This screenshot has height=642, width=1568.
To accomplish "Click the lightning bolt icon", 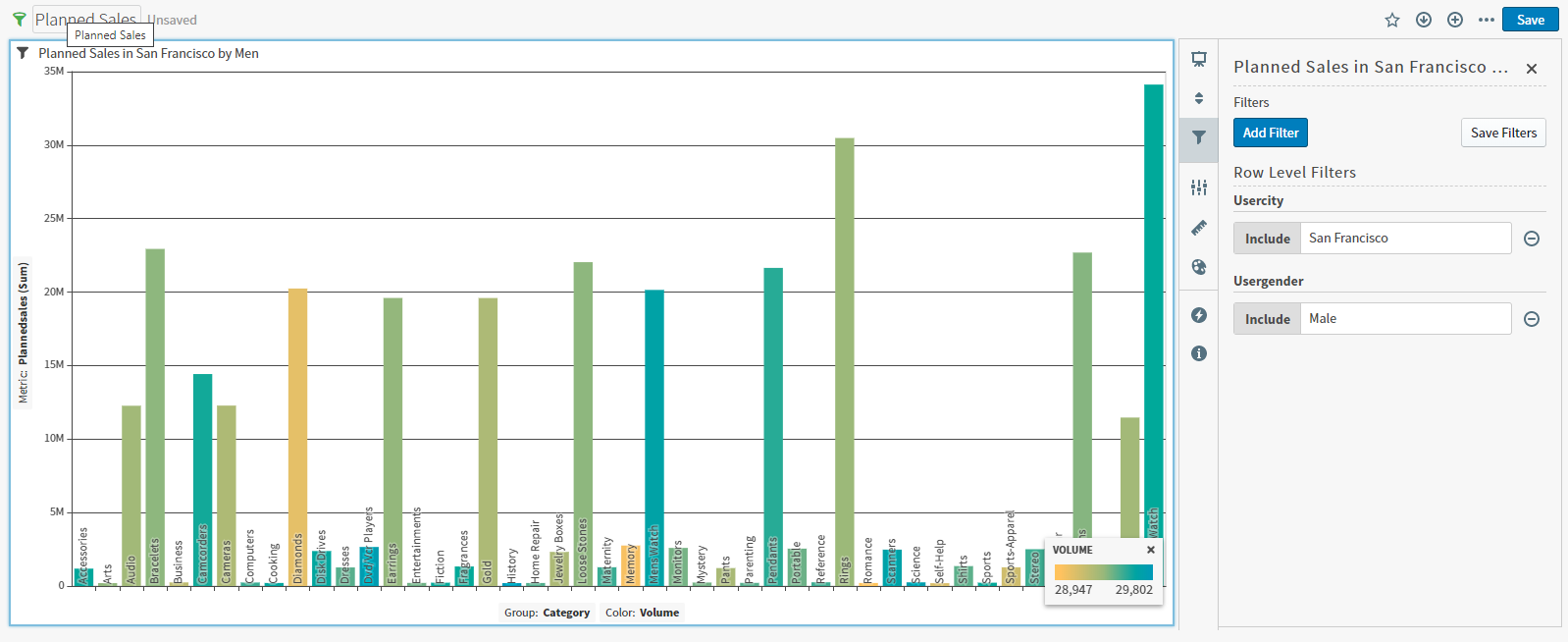I will coord(1198,315).
